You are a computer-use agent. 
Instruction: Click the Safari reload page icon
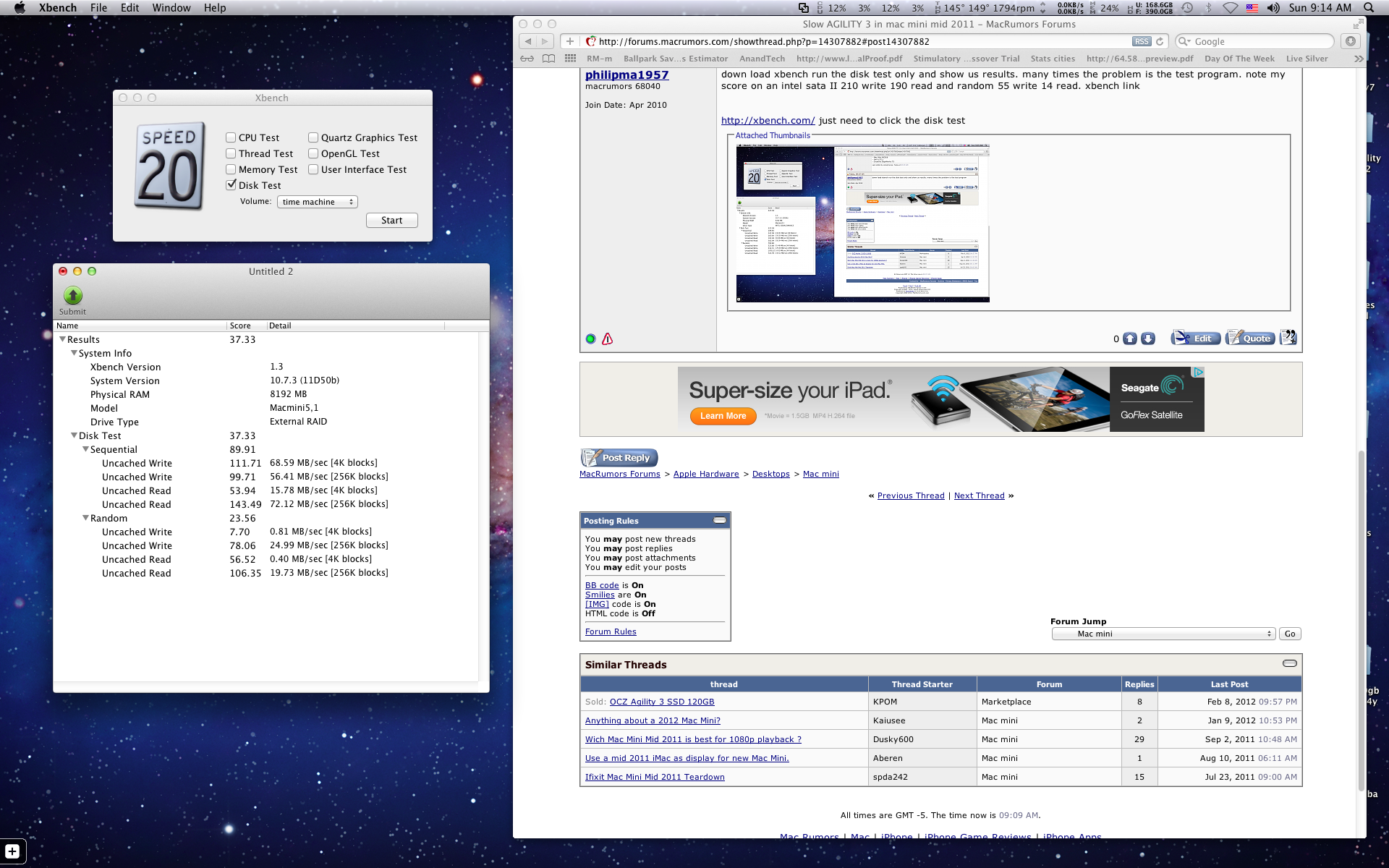pyautogui.click(x=1160, y=41)
